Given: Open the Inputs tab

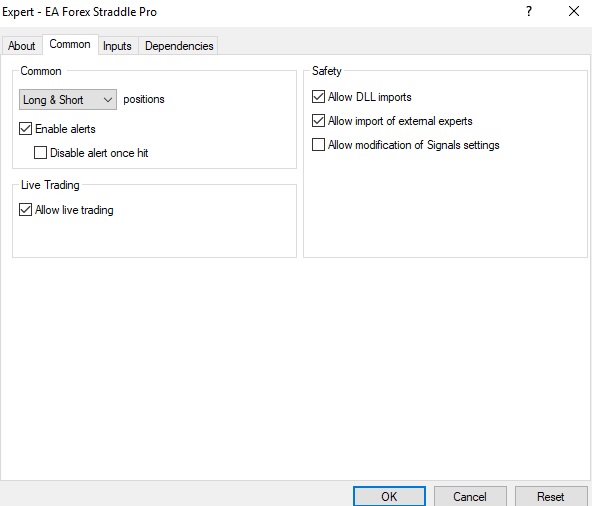Looking at the screenshot, I should click(x=117, y=46).
